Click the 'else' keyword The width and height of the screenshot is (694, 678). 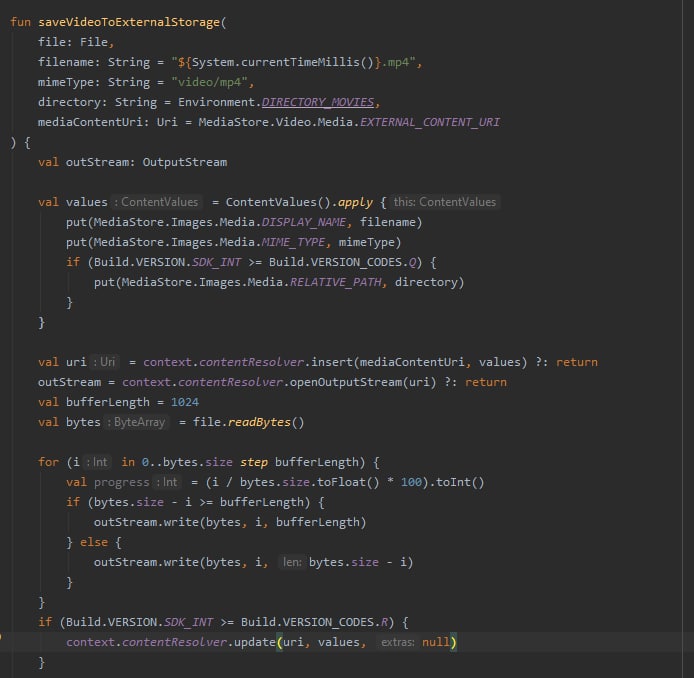coord(94,542)
